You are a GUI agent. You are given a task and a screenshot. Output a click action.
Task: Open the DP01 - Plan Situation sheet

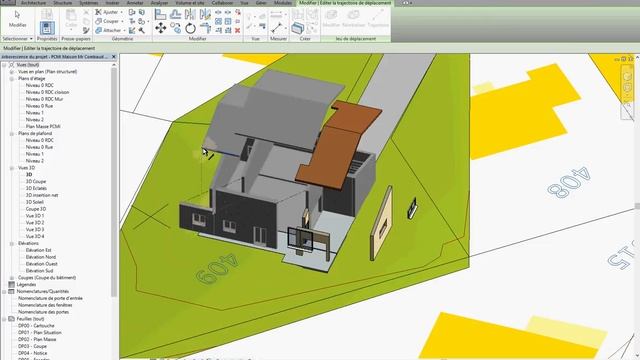[40, 333]
